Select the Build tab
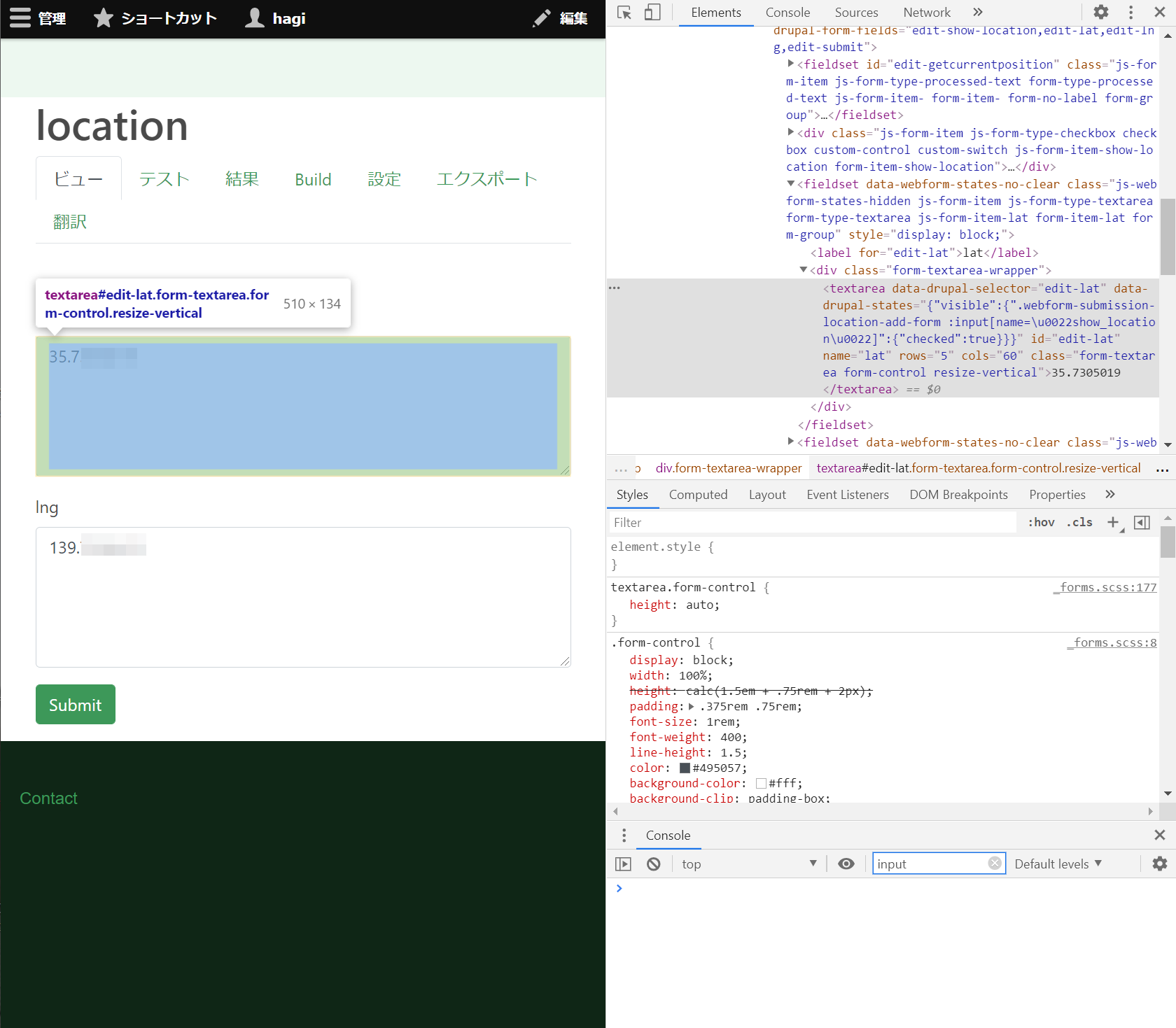Viewport: 1176px width, 1028px height. point(313,179)
